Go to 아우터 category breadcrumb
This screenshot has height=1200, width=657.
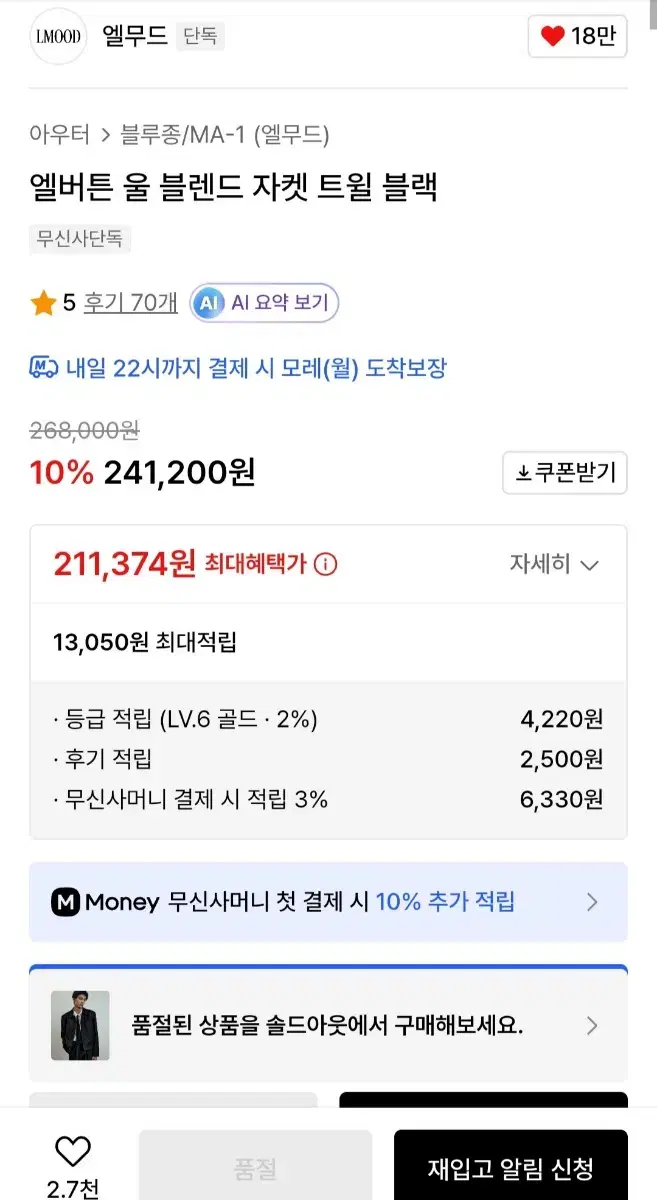point(60,134)
